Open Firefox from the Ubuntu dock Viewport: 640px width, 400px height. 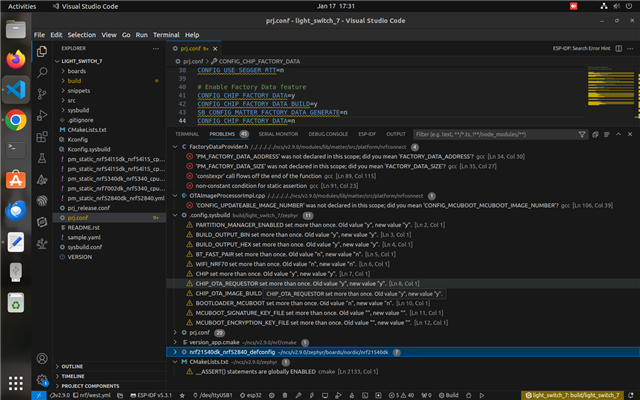[x=16, y=59]
